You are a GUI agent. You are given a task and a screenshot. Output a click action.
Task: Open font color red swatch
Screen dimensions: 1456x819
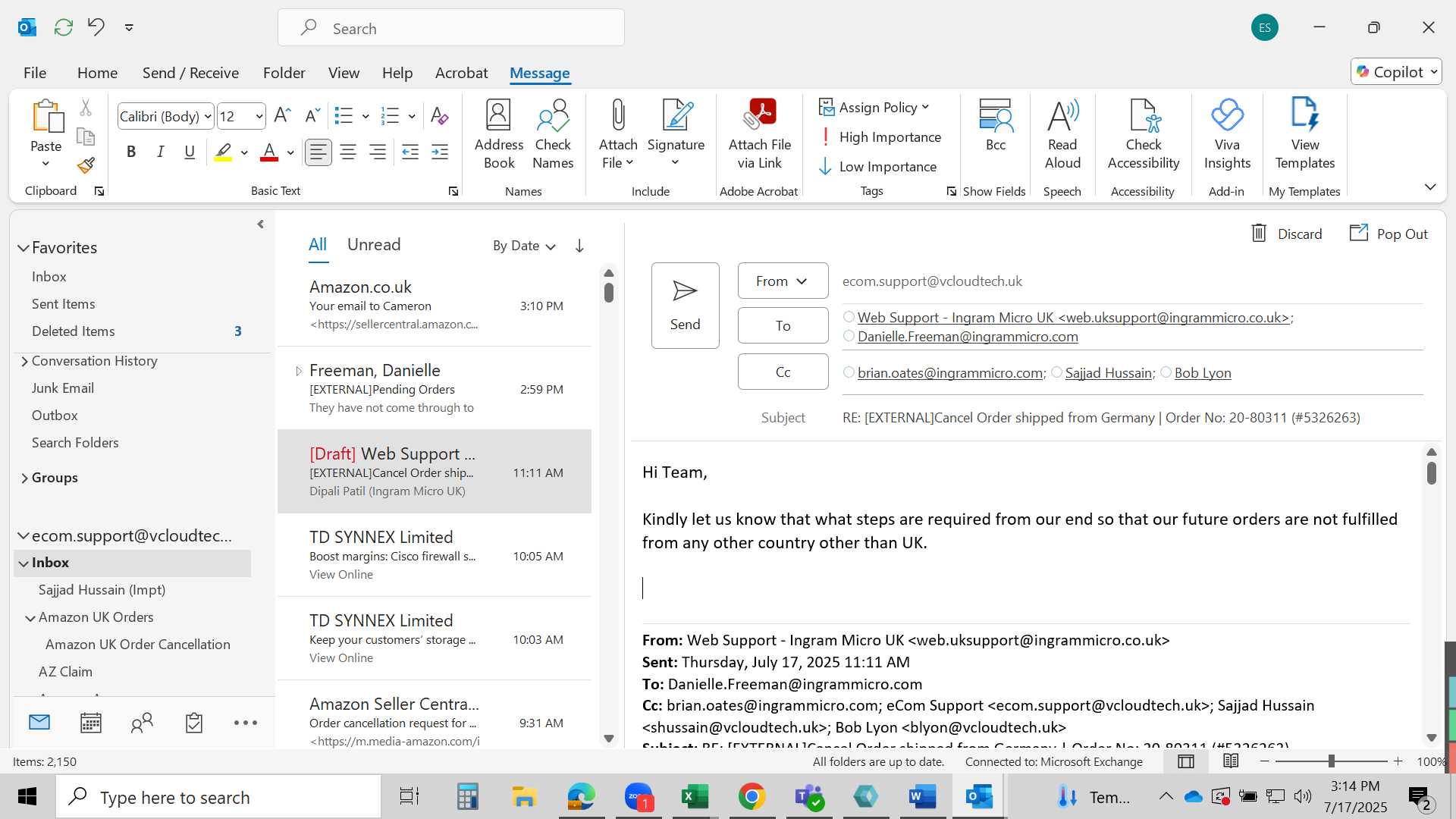click(x=269, y=152)
